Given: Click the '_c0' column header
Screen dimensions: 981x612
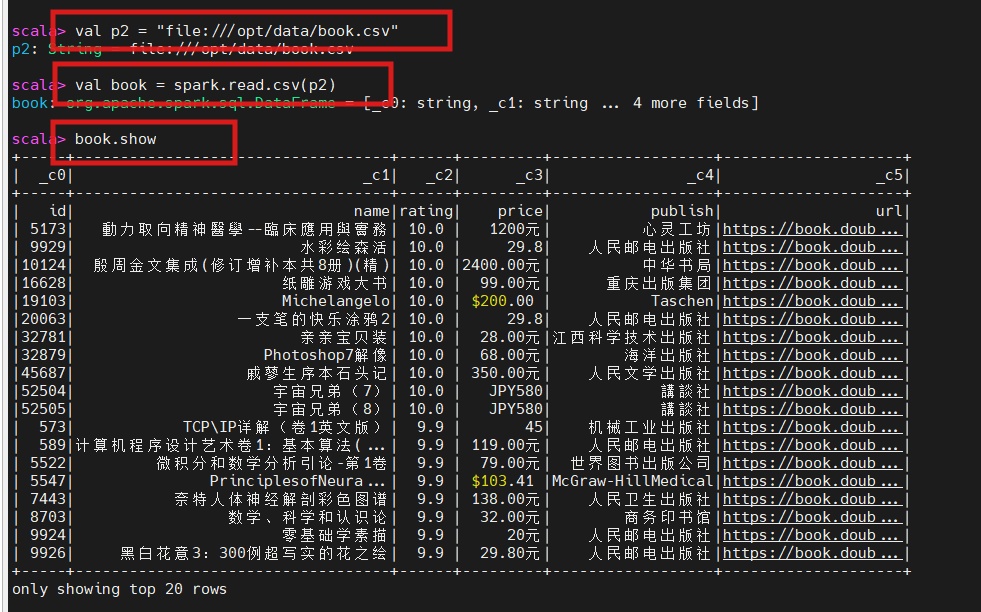Looking at the screenshot, I should pyautogui.click(x=53, y=175).
